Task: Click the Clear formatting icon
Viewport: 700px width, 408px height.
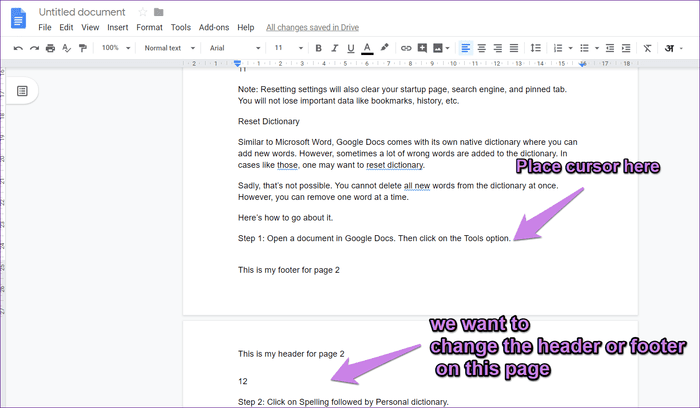Action: (647, 48)
